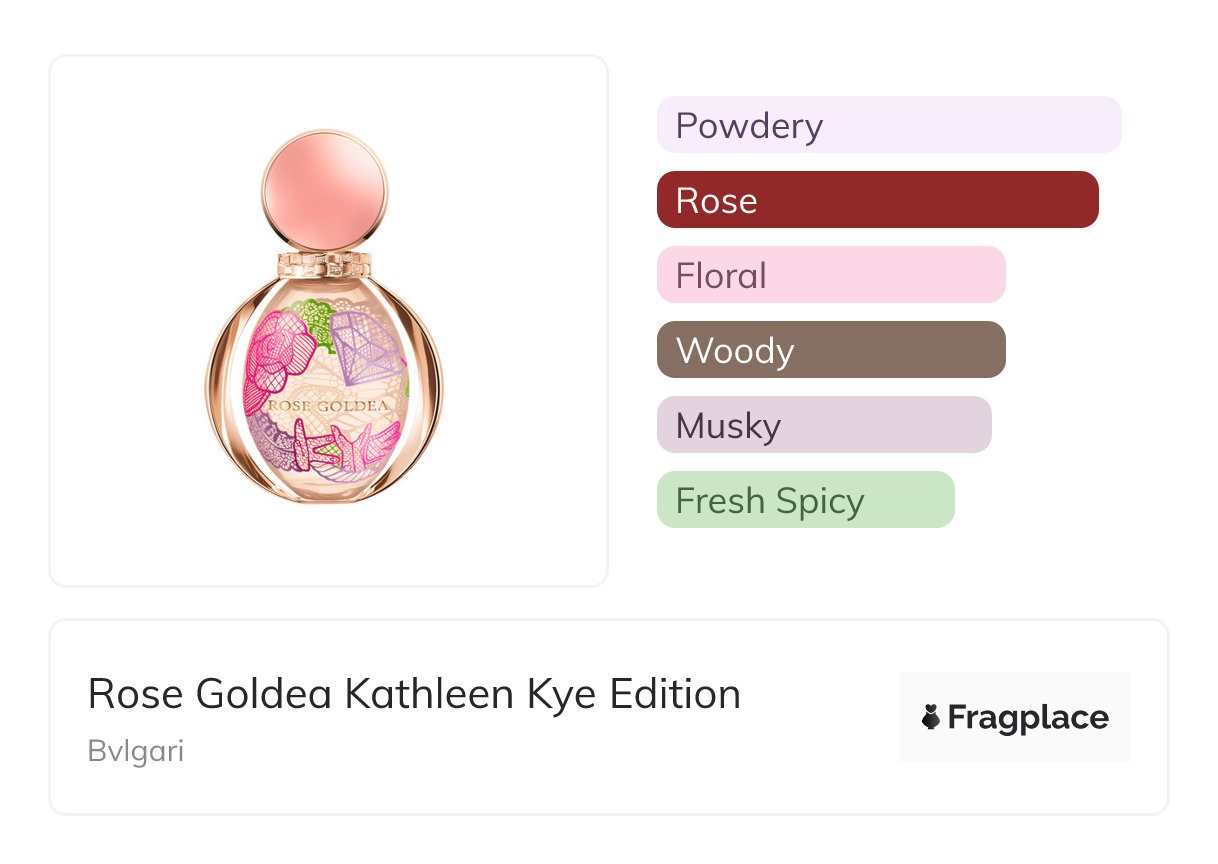
Task: Click the gold chain collar on the bottle neck
Action: click(324, 265)
